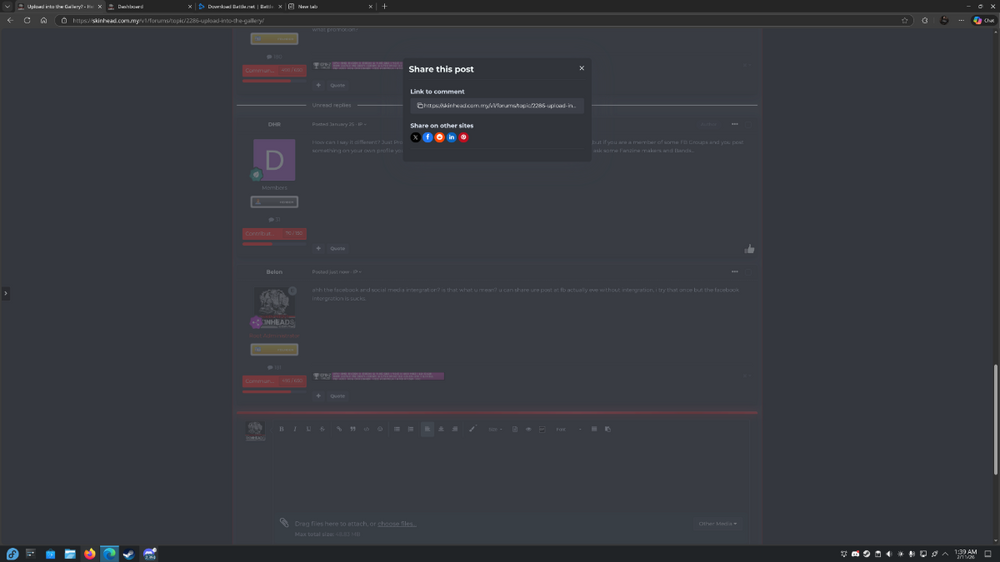Toggle underline formatting in reply editor
Screen dimensions: 1000x562
pos(308,429)
